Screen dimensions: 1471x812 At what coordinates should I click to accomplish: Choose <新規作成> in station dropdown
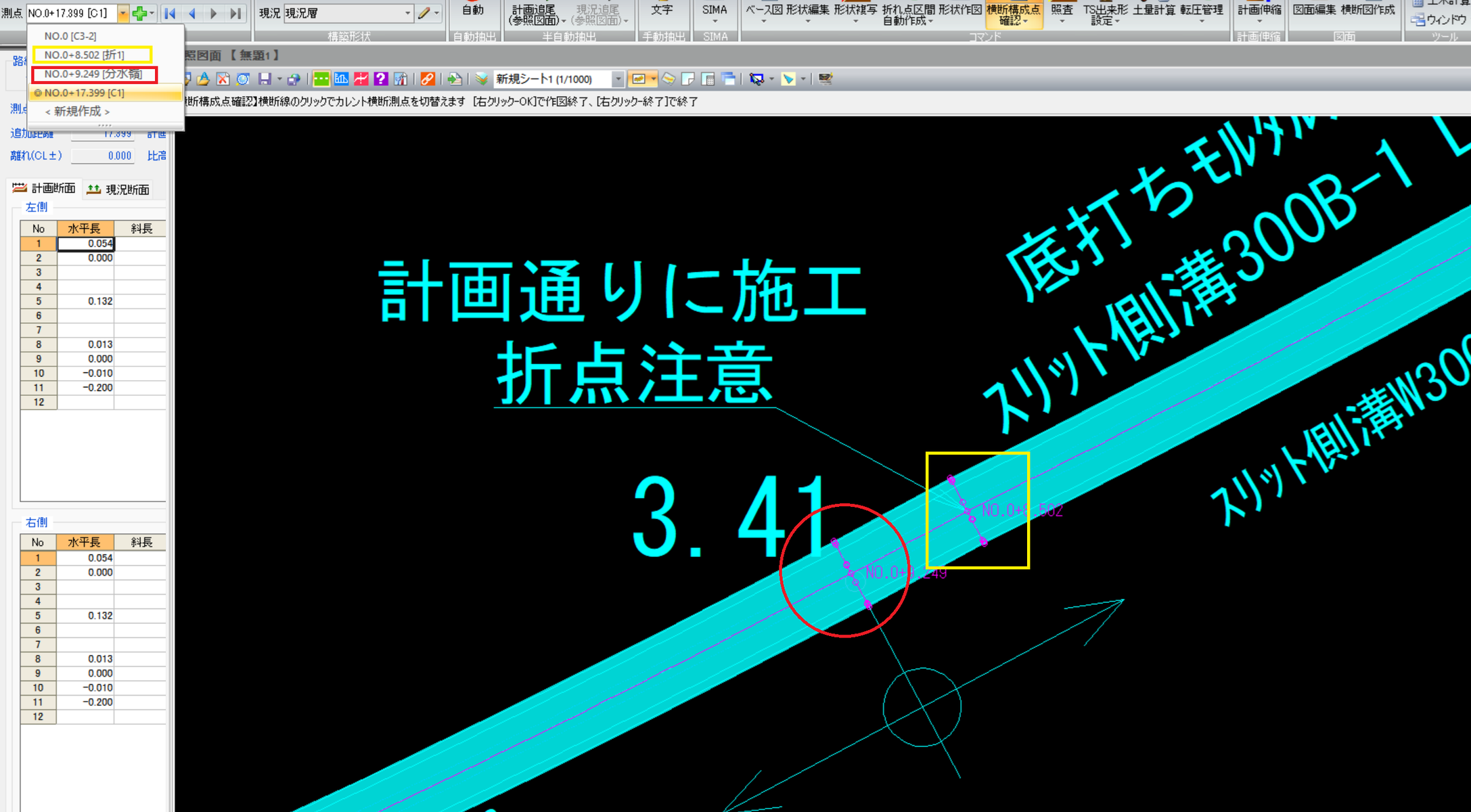[x=77, y=111]
